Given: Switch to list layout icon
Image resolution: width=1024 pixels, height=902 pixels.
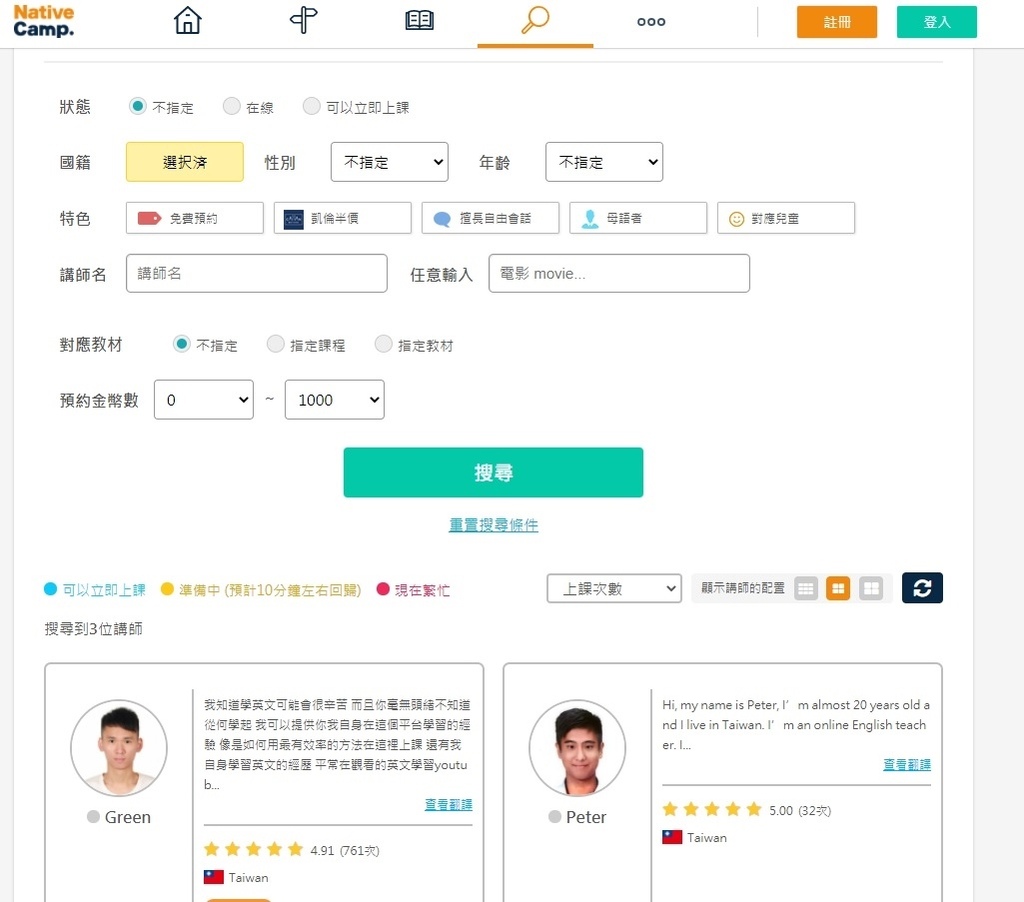Looking at the screenshot, I should (x=806, y=588).
